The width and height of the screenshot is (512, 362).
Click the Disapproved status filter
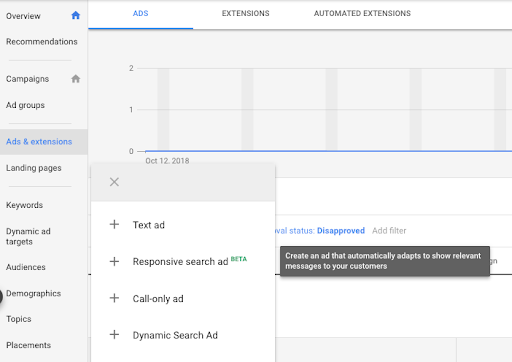pyautogui.click(x=341, y=231)
